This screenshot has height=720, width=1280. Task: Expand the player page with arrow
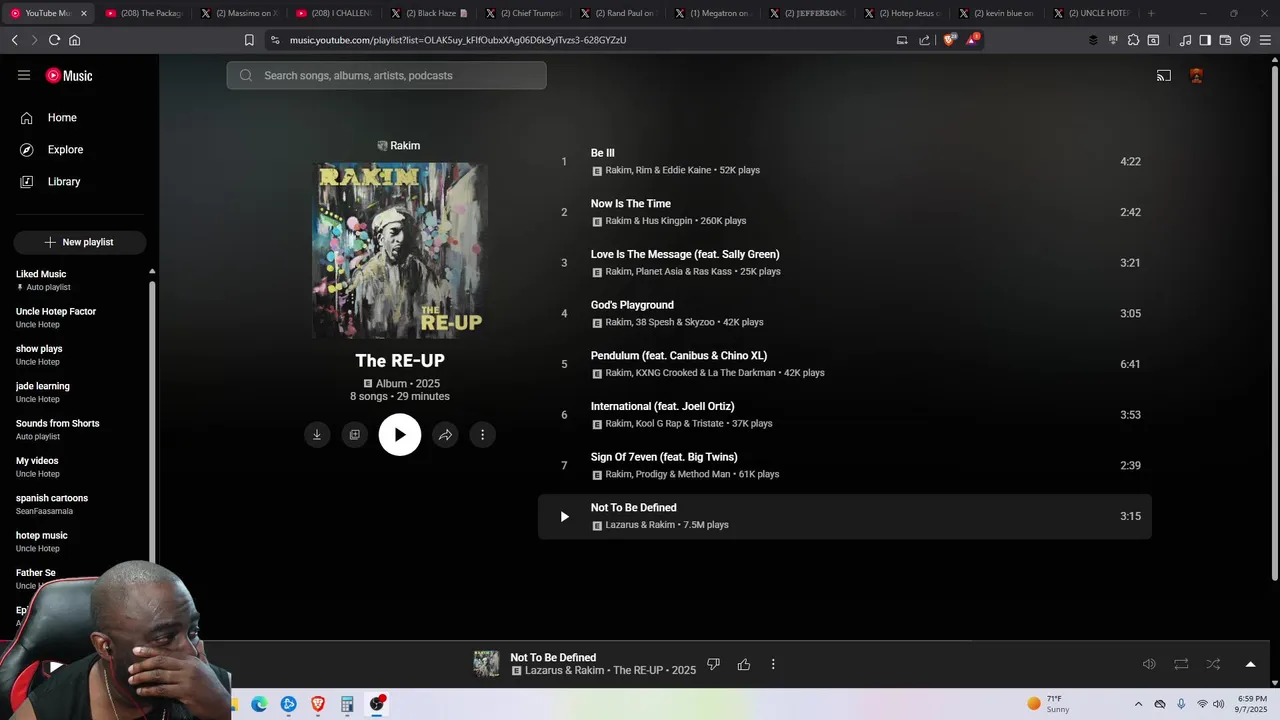point(1250,664)
